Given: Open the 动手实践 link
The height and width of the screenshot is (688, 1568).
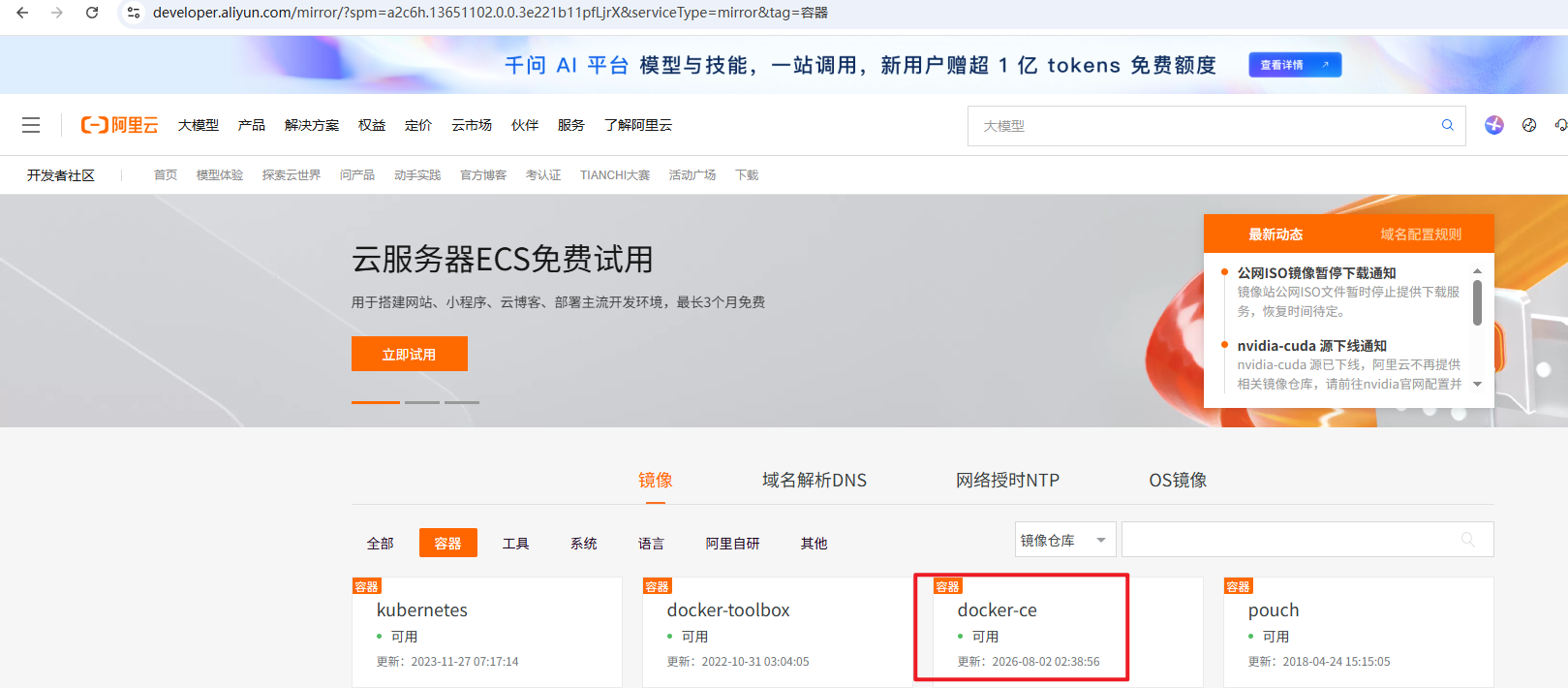Looking at the screenshot, I should (x=417, y=175).
